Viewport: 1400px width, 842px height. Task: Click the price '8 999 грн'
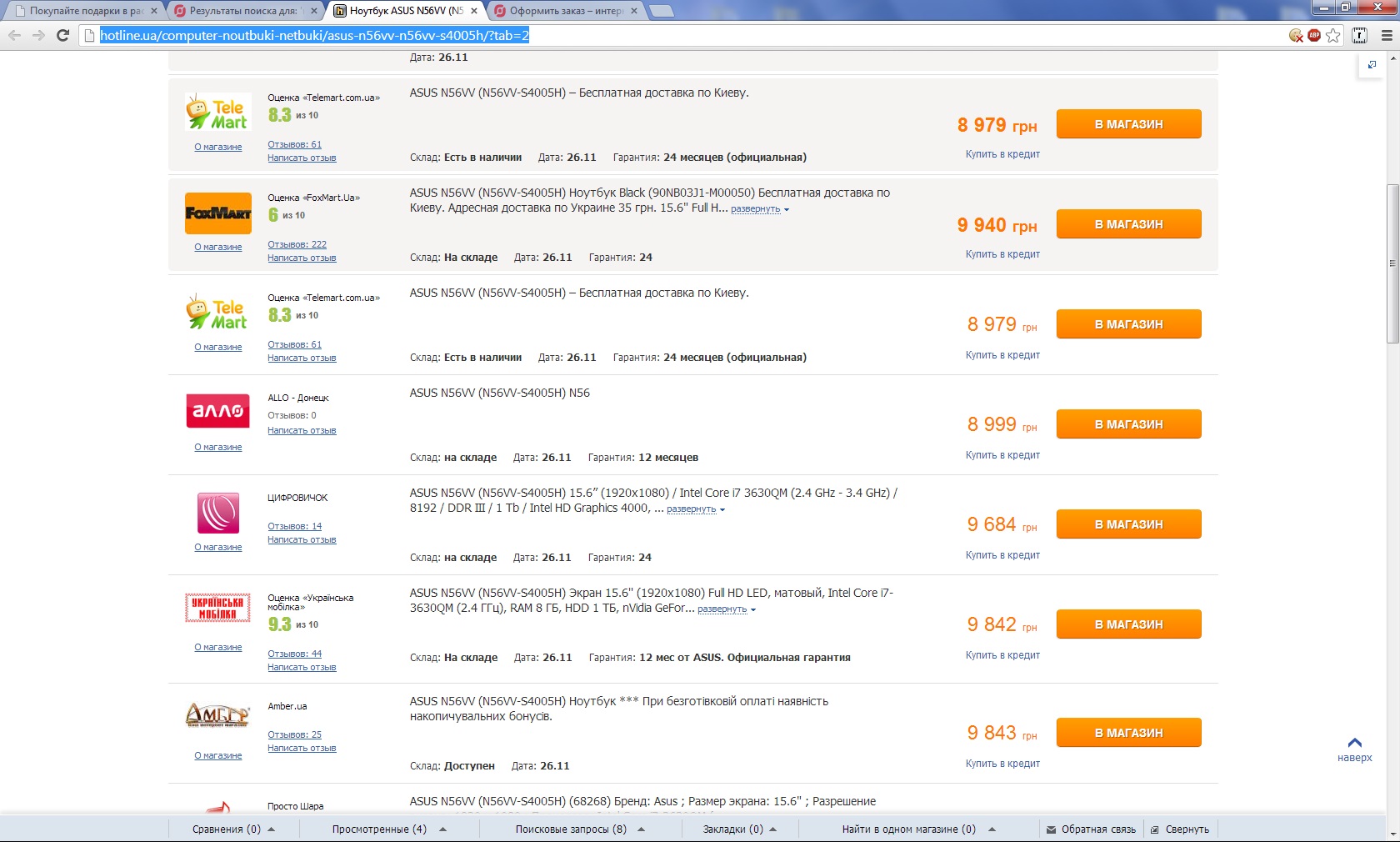[1002, 424]
